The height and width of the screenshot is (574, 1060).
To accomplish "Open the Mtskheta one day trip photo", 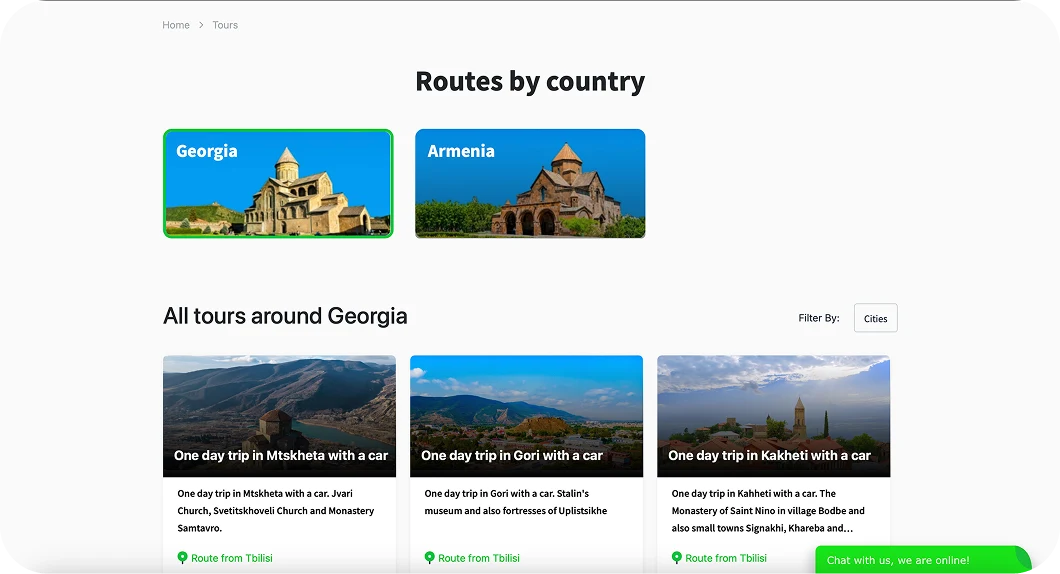I will (x=279, y=400).
